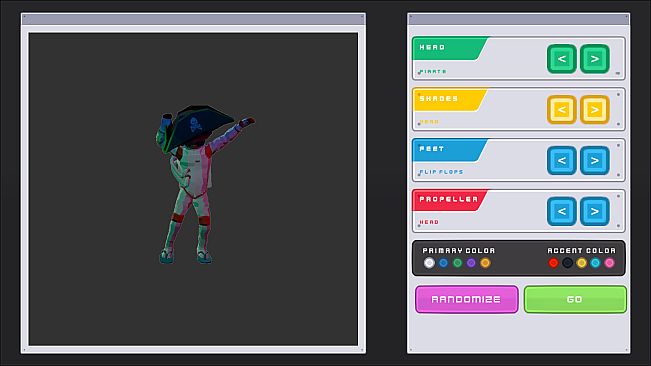Set accent color to red
This screenshot has height=366, width=651.
tap(553, 263)
